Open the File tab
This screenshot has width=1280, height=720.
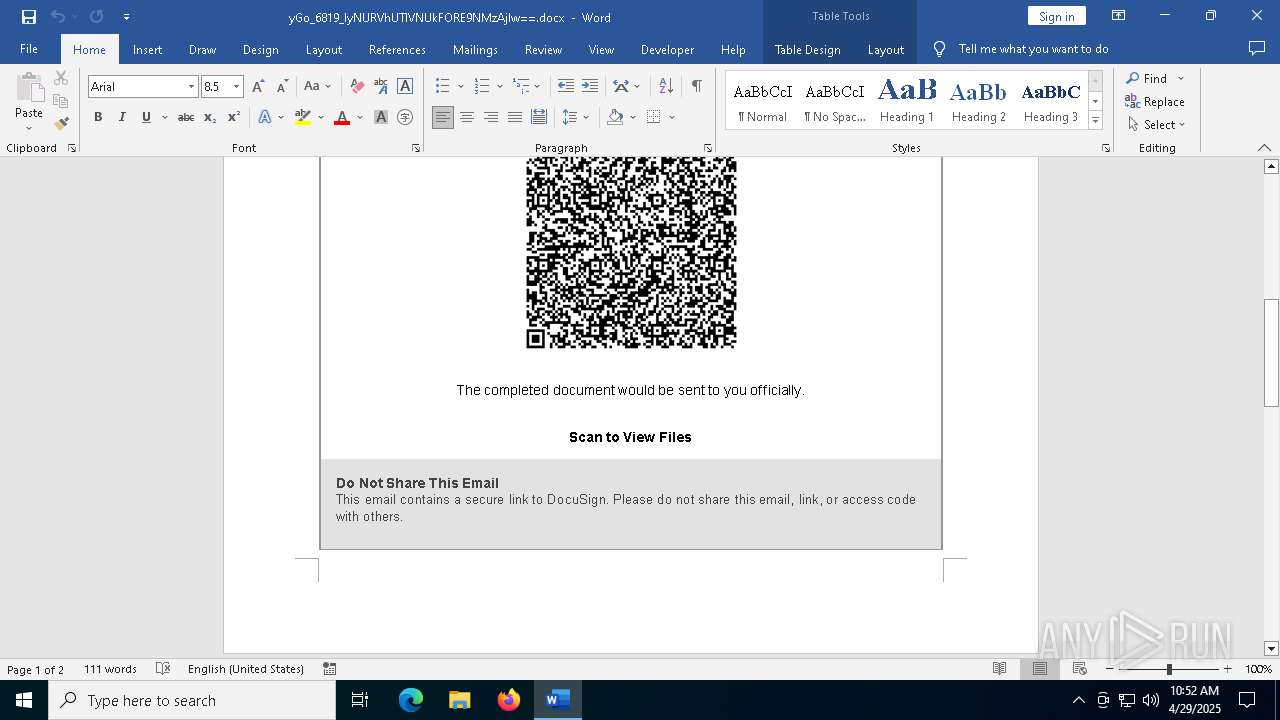(x=29, y=49)
